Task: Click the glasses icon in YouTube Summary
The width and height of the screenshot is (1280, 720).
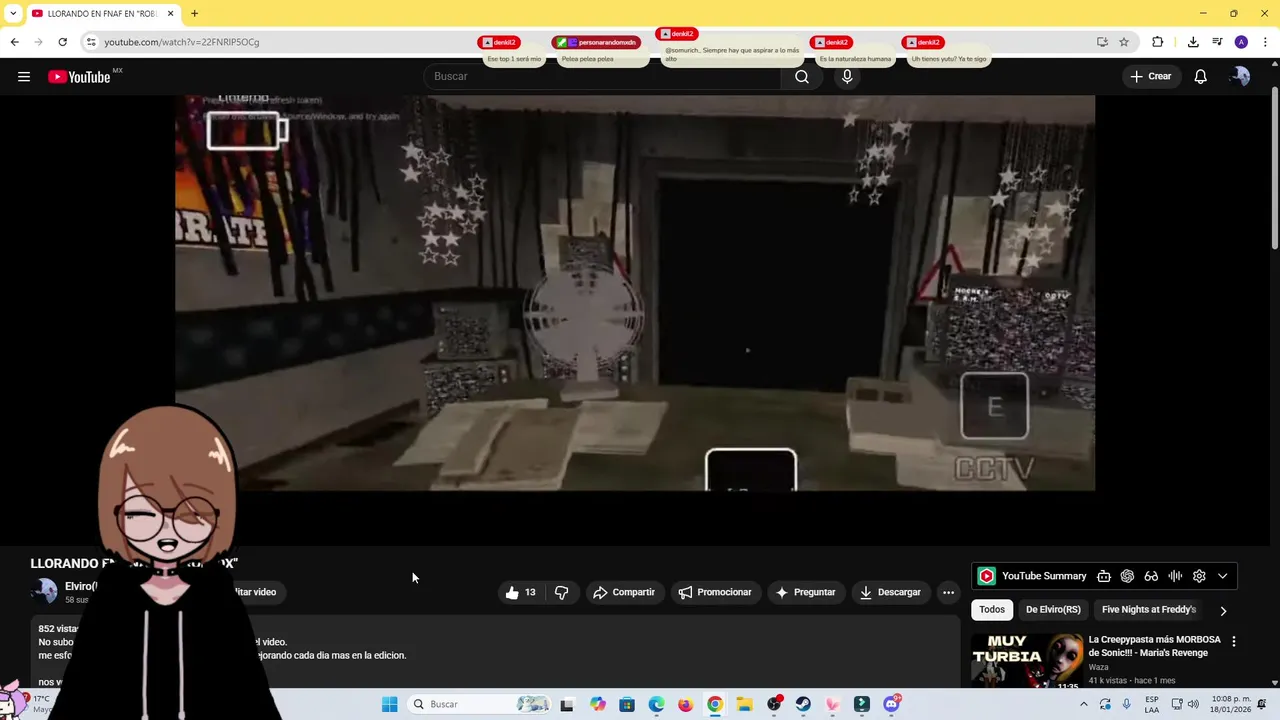Action: pos(1151,576)
